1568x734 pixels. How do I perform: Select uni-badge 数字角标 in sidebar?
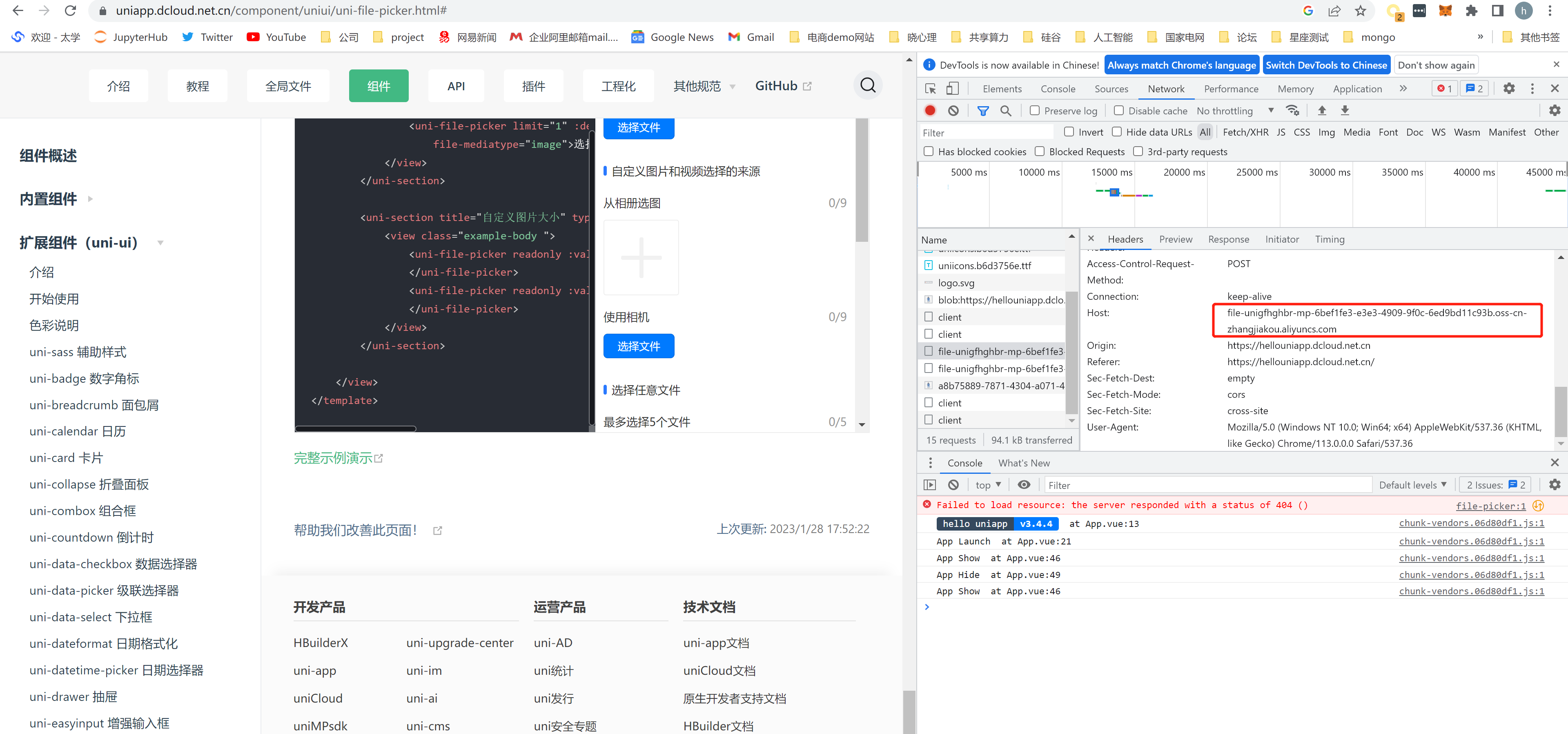click(x=84, y=378)
